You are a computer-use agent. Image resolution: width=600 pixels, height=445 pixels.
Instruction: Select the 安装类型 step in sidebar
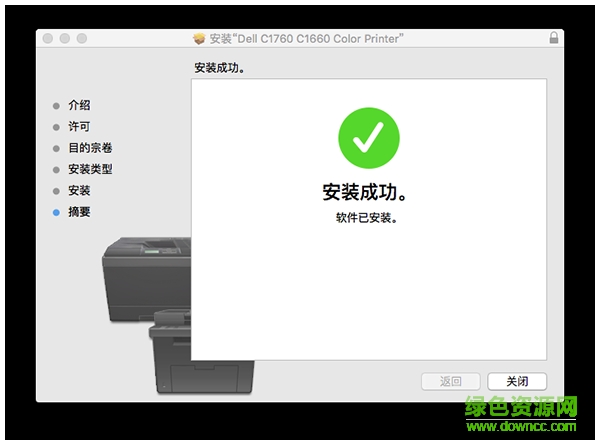pyautogui.click(x=90, y=169)
